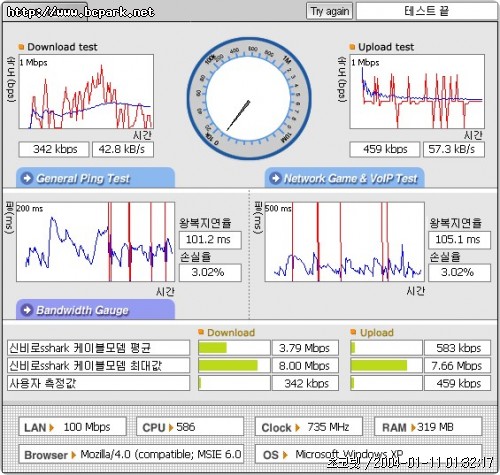This screenshot has width=500, height=475.
Task: Click the orange arrow next to OS
Action: [x=285, y=455]
